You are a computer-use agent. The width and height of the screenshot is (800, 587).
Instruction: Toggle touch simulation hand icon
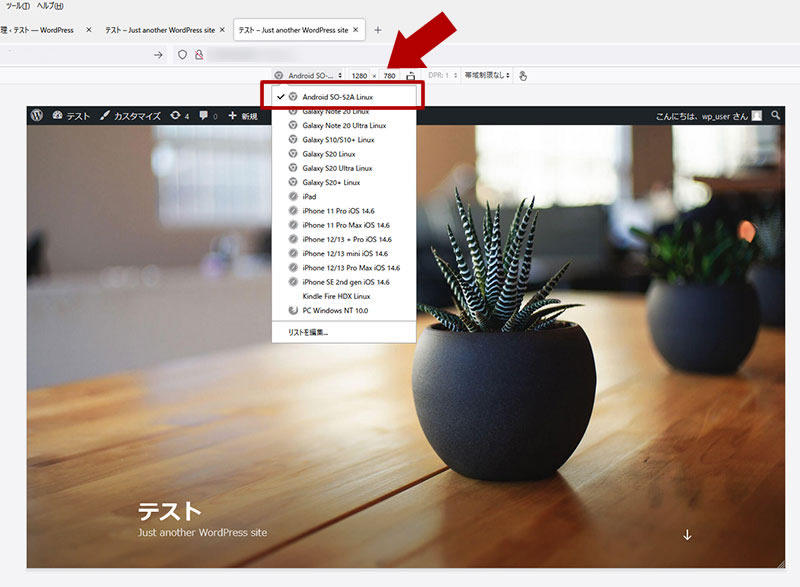click(523, 75)
